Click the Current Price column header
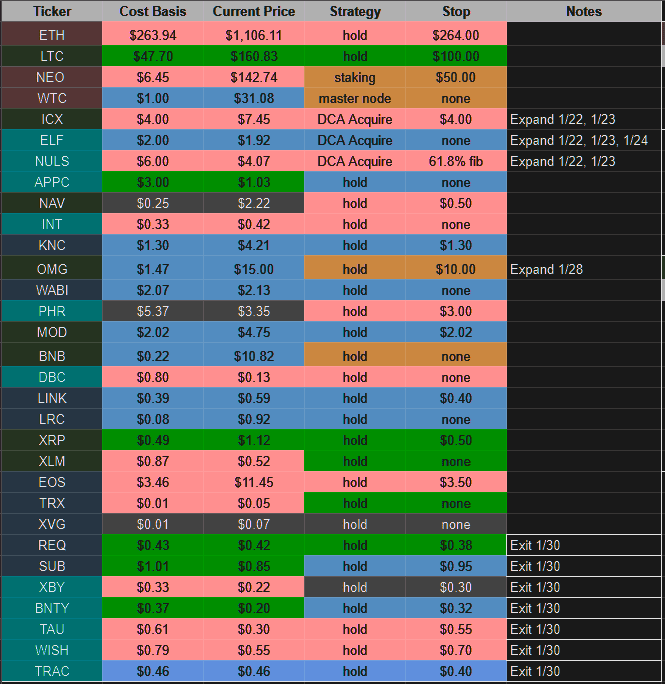The height and width of the screenshot is (684, 665). (x=254, y=11)
